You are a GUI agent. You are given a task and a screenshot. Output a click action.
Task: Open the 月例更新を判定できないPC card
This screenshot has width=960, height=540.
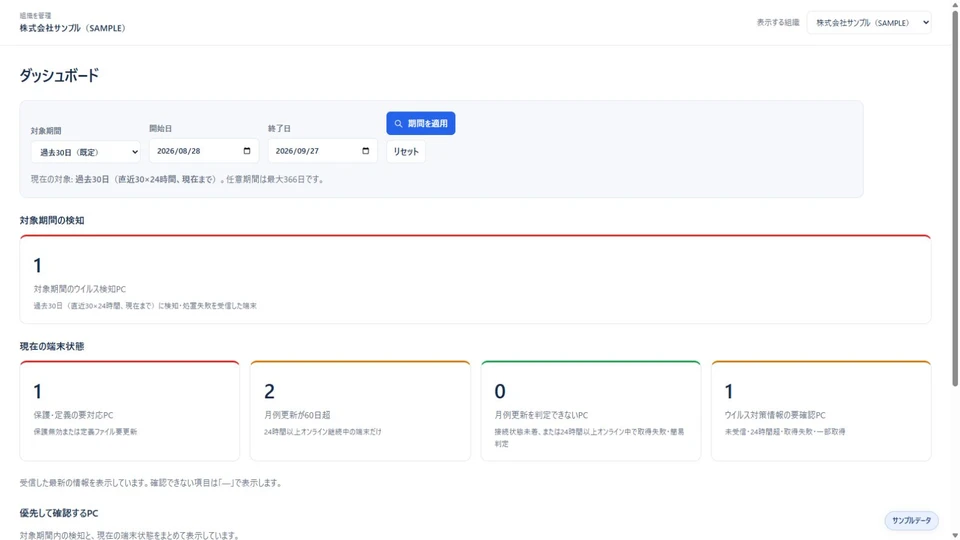click(591, 411)
